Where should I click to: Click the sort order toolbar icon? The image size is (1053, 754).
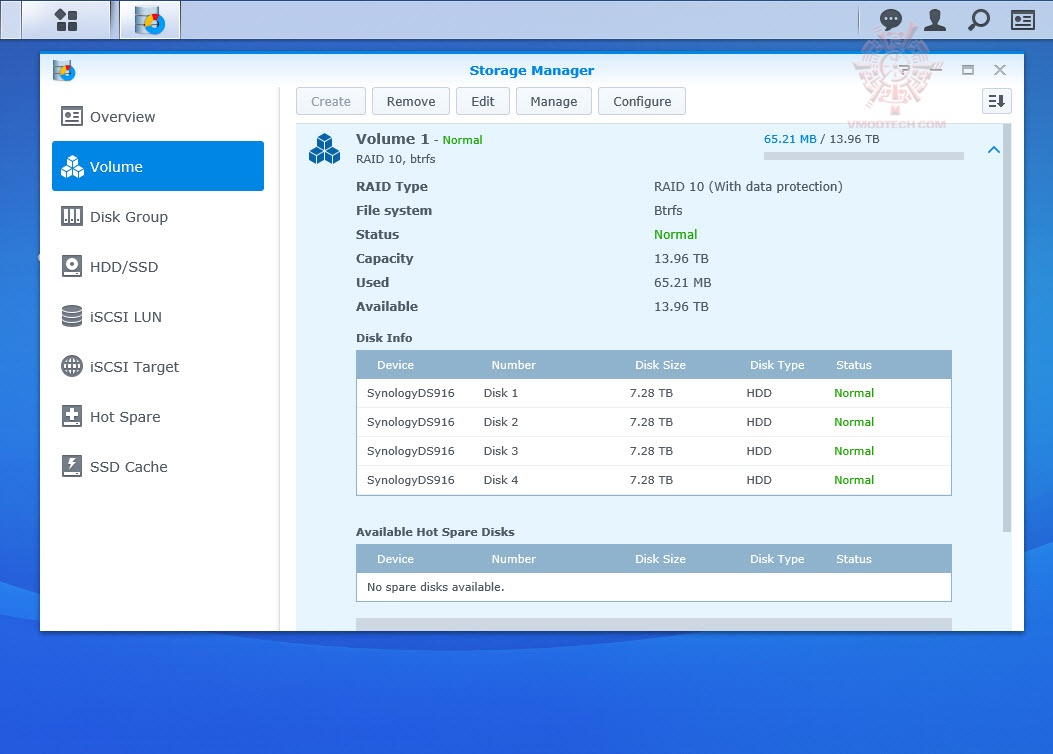point(997,101)
